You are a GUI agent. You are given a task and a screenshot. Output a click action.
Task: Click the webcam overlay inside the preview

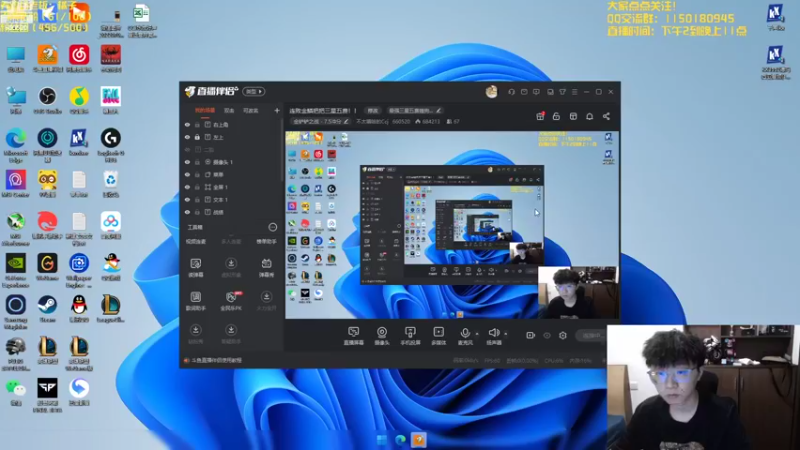point(577,292)
